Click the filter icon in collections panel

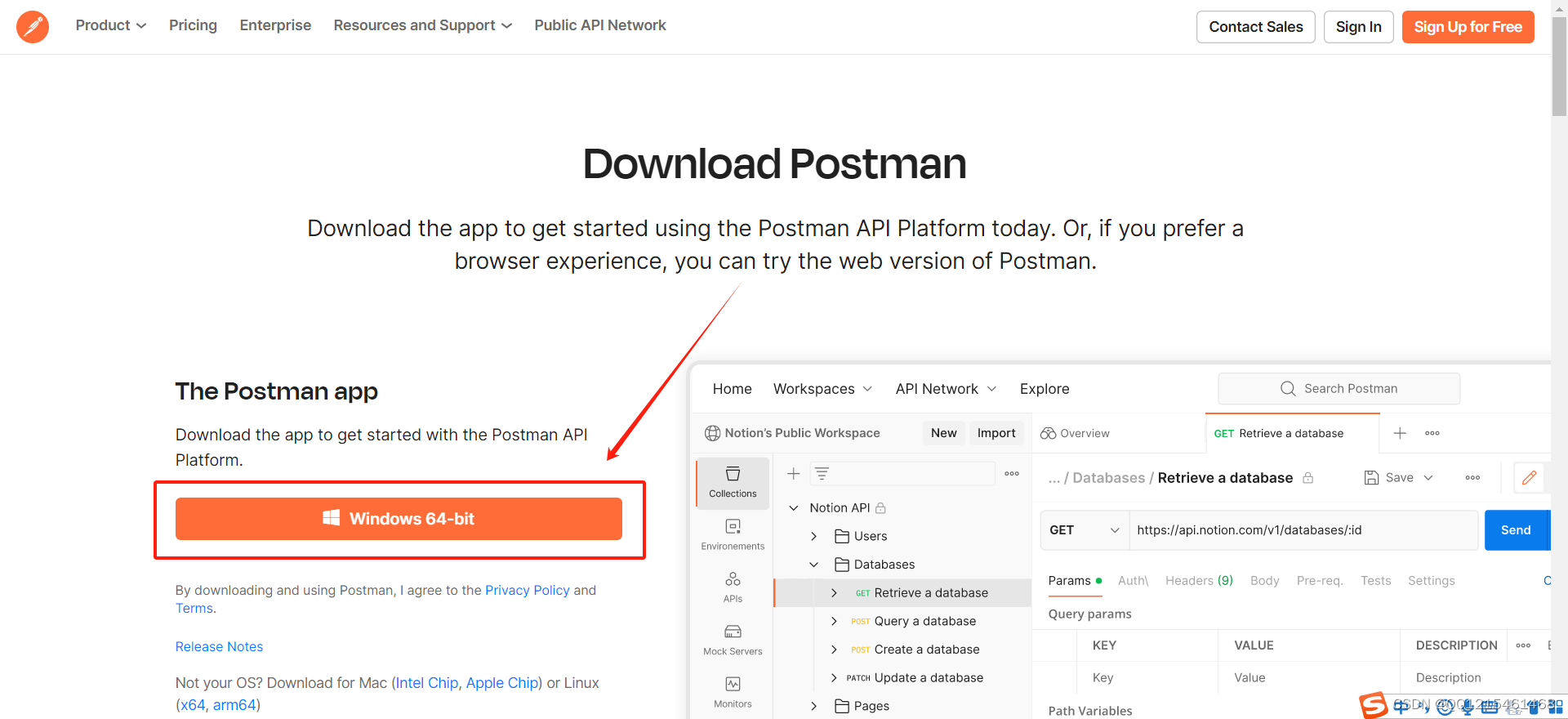pos(822,474)
